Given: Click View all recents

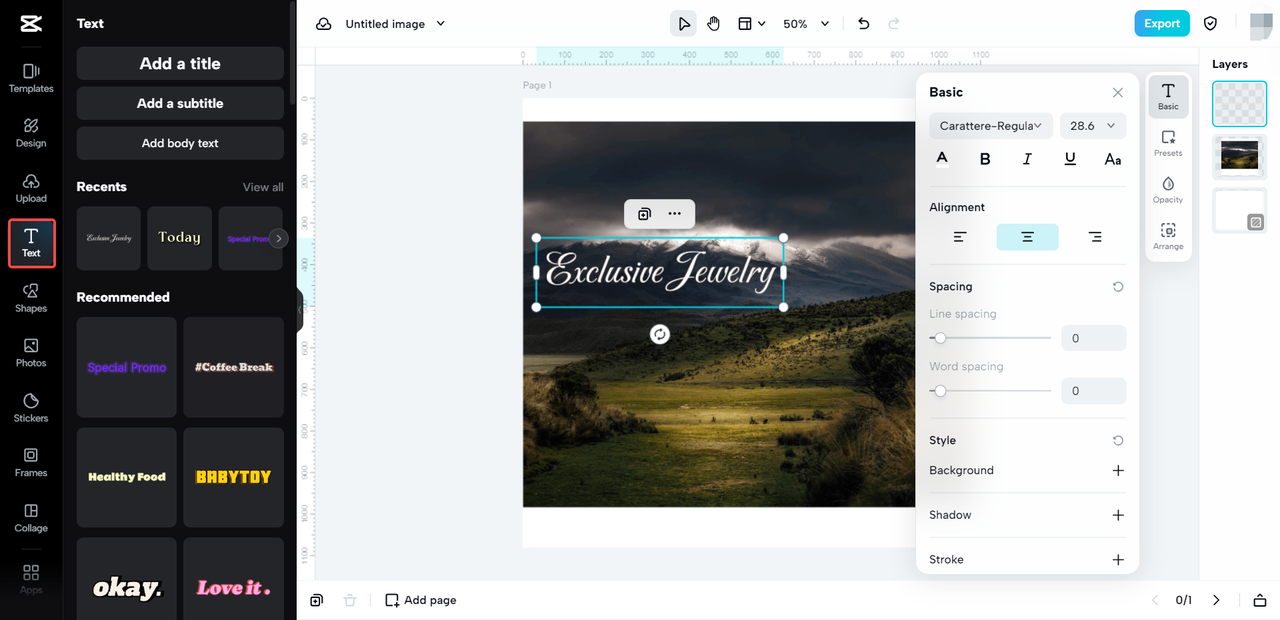Looking at the screenshot, I should [x=263, y=187].
